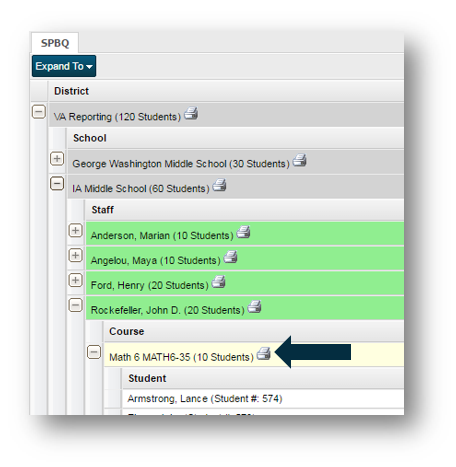Viewport: 456px width, 467px height.
Task: Click the Rockefeller, John D. row text
Action: pos(168,310)
